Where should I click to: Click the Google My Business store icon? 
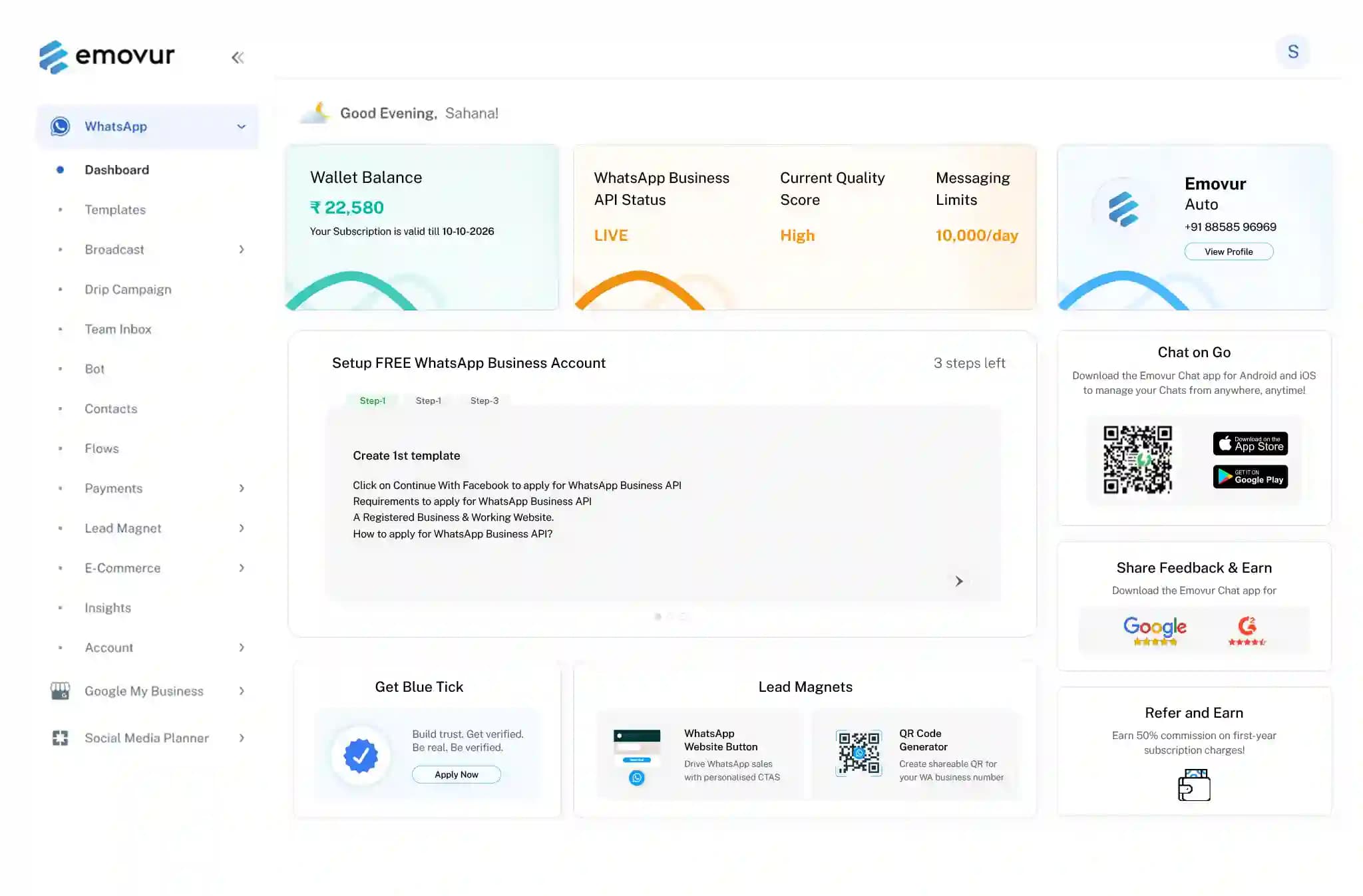(60, 691)
